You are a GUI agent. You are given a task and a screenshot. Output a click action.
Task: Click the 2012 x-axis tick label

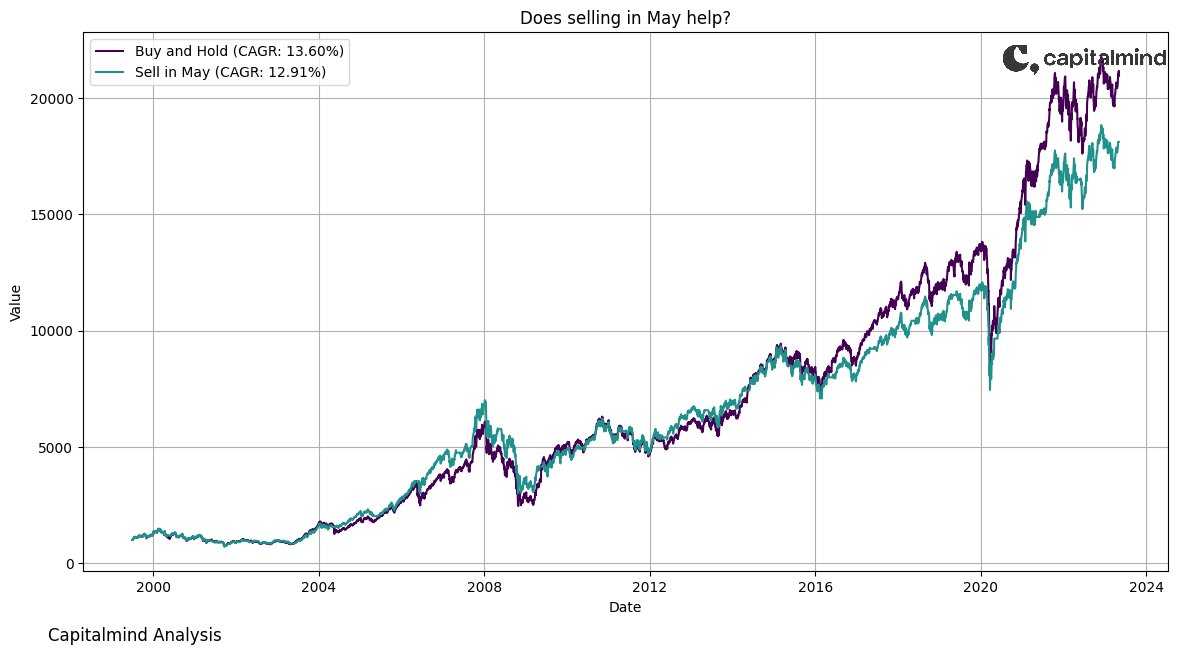pyautogui.click(x=650, y=586)
